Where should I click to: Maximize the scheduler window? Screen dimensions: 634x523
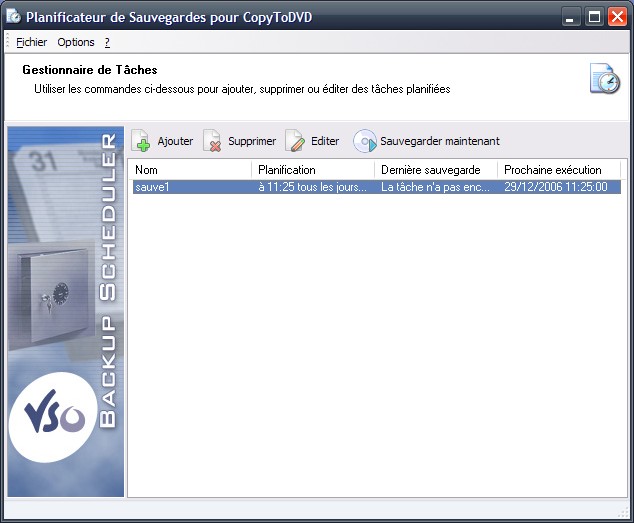[594, 16]
